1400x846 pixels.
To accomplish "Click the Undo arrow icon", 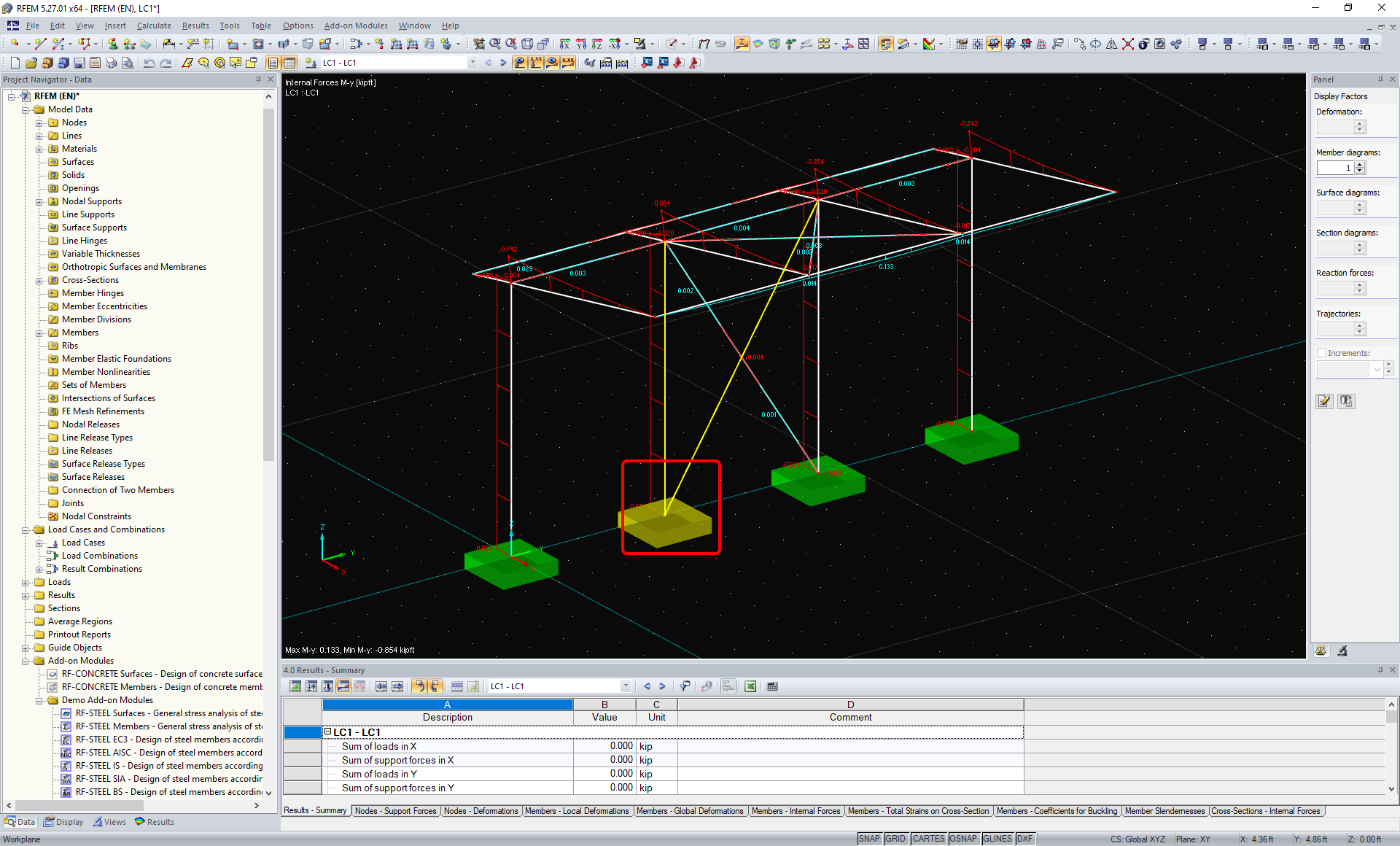I will pyautogui.click(x=149, y=63).
